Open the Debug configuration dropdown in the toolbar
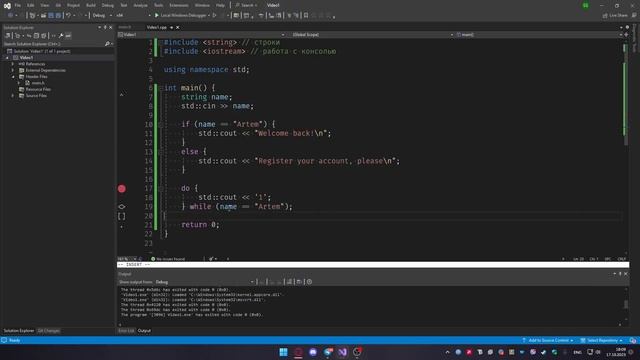This screenshot has width=640, height=360. (102, 16)
